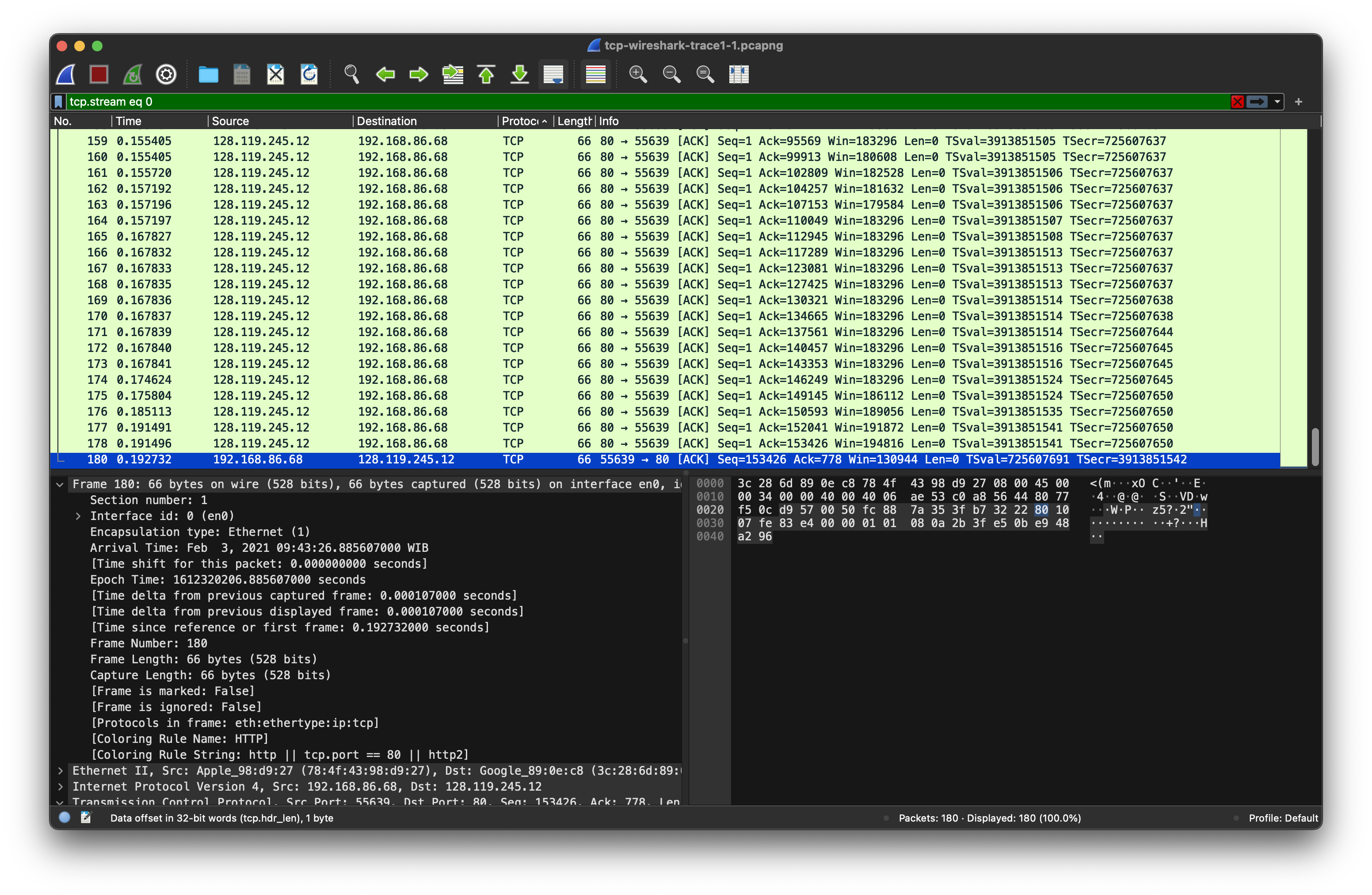This screenshot has height=895, width=1372.
Task: Close this capture file icon
Action: click(x=275, y=74)
